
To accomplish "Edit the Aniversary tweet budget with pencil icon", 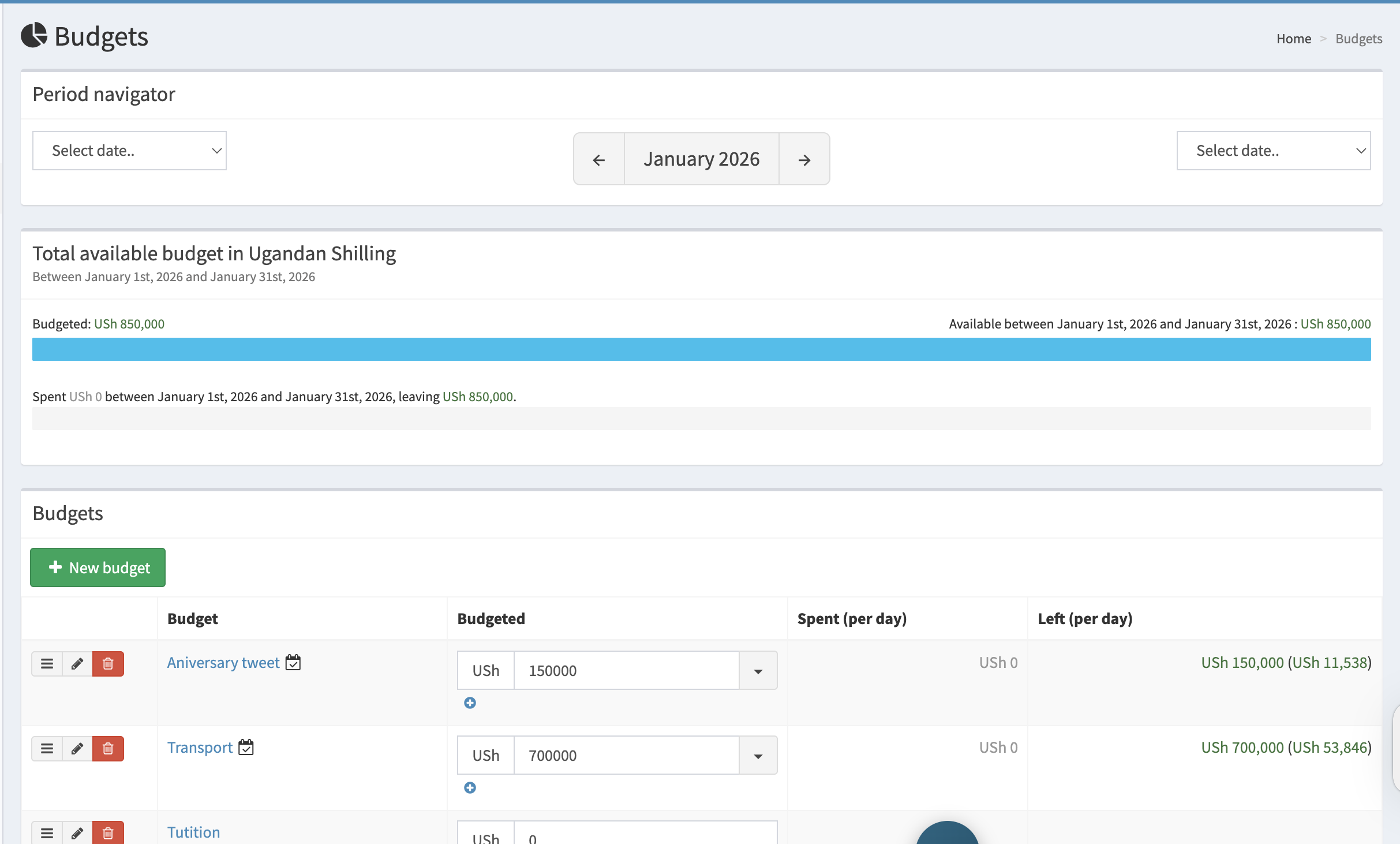I will click(77, 663).
